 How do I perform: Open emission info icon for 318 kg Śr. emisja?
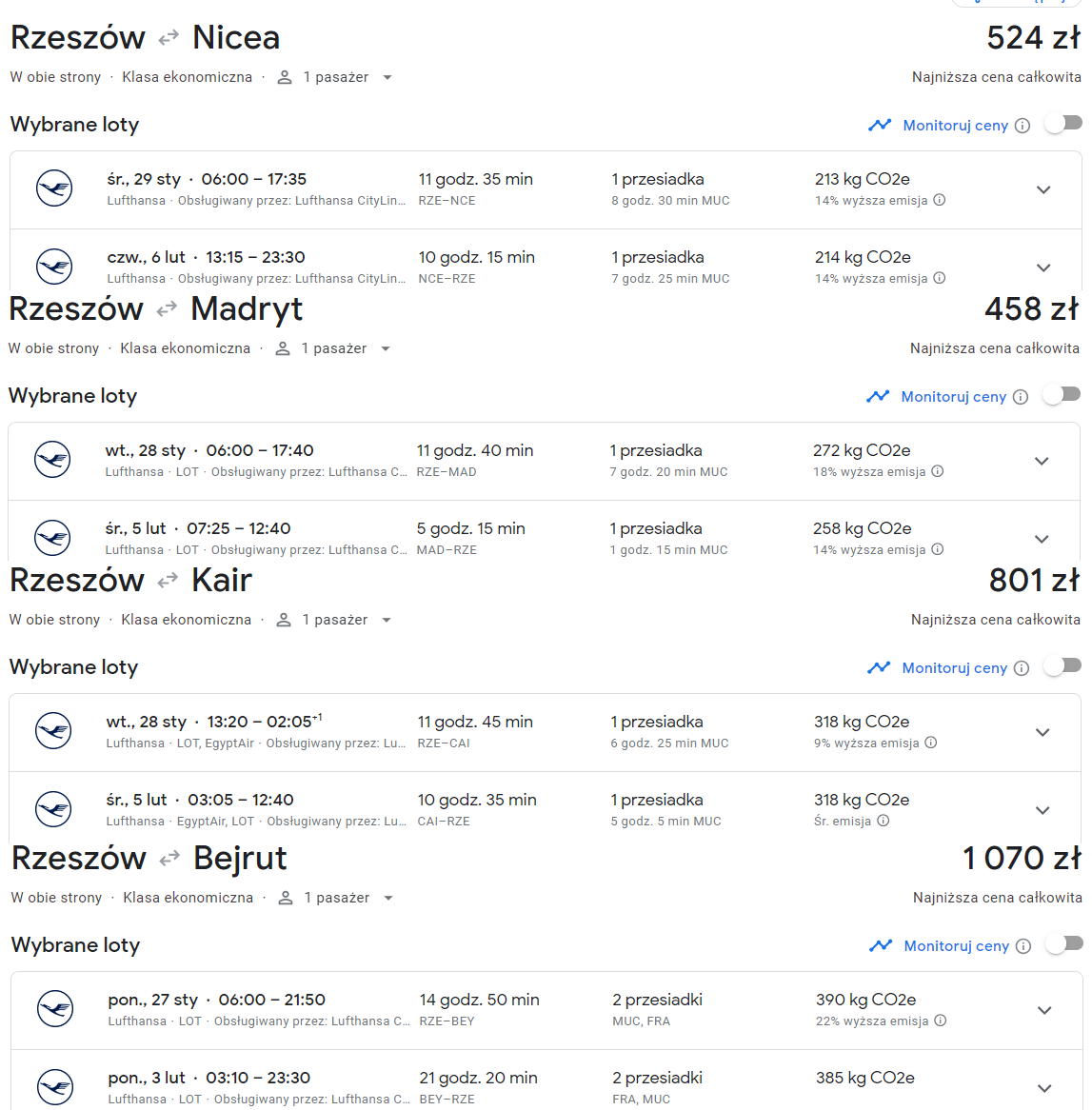[x=884, y=821]
